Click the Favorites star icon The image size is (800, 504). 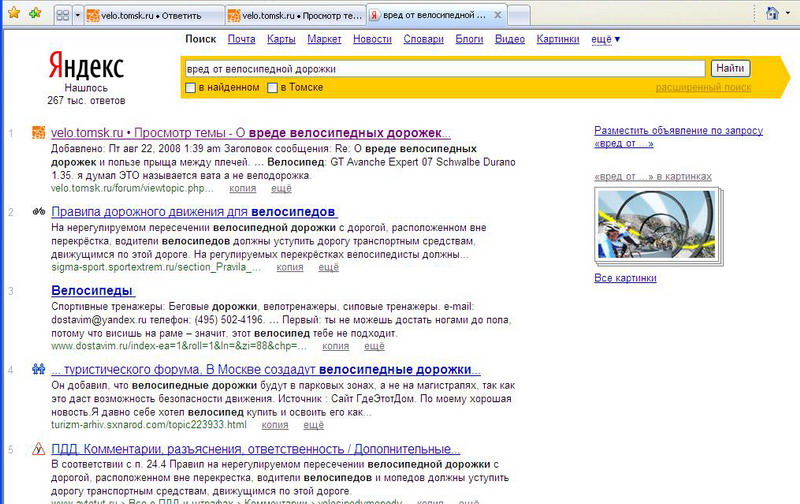click(14, 13)
